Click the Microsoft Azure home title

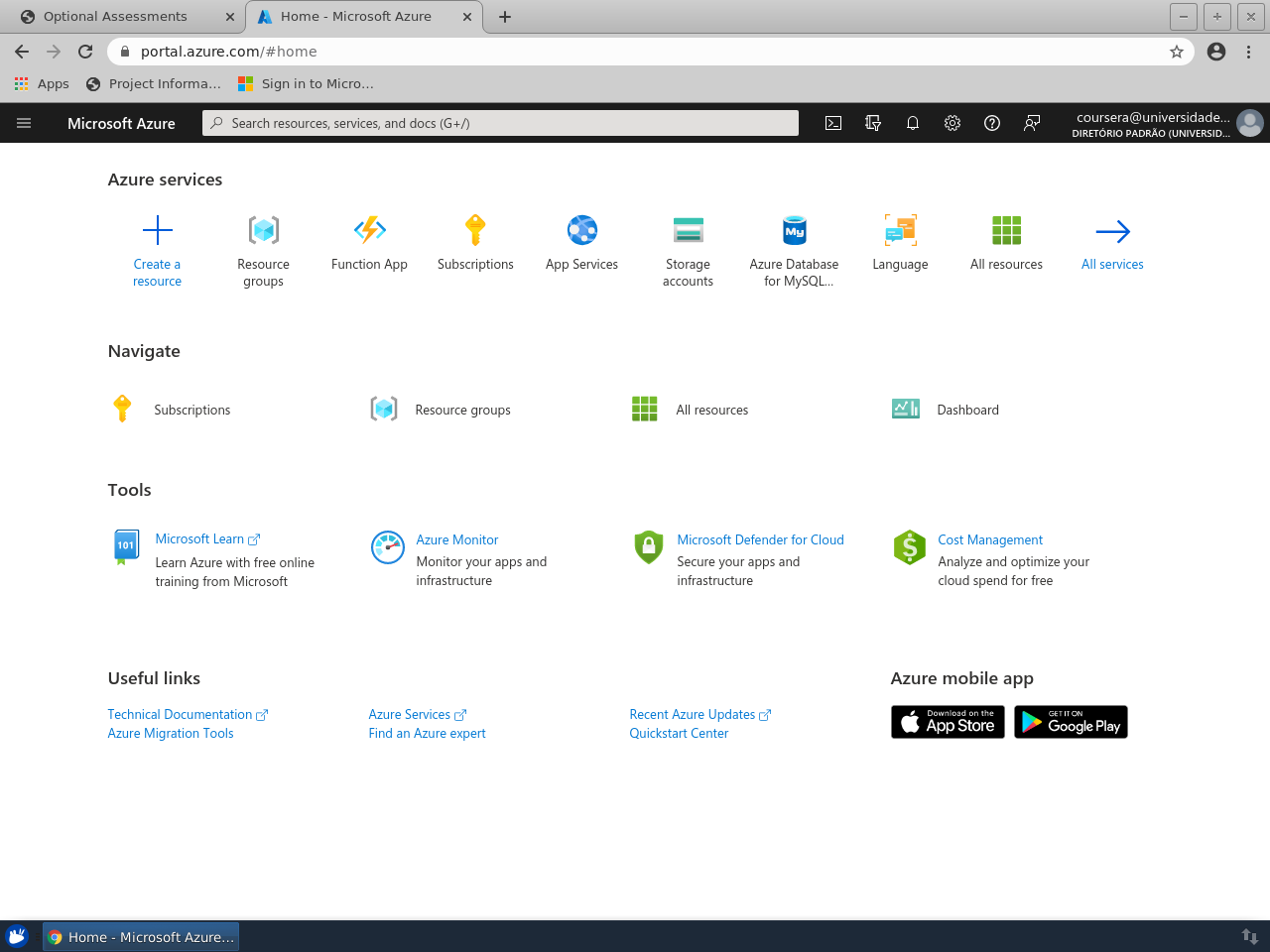coord(121,124)
